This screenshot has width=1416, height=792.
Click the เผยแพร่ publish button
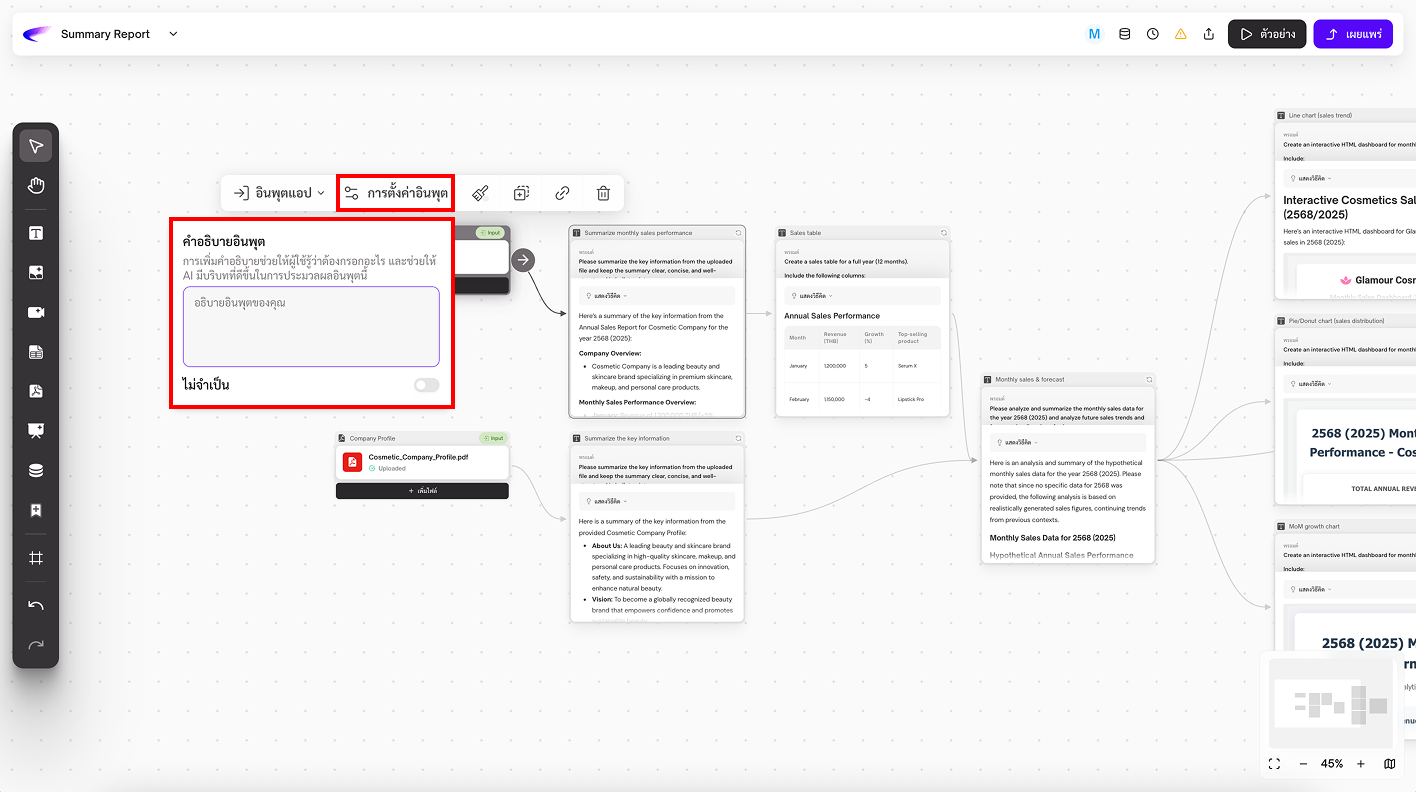pos(1352,34)
